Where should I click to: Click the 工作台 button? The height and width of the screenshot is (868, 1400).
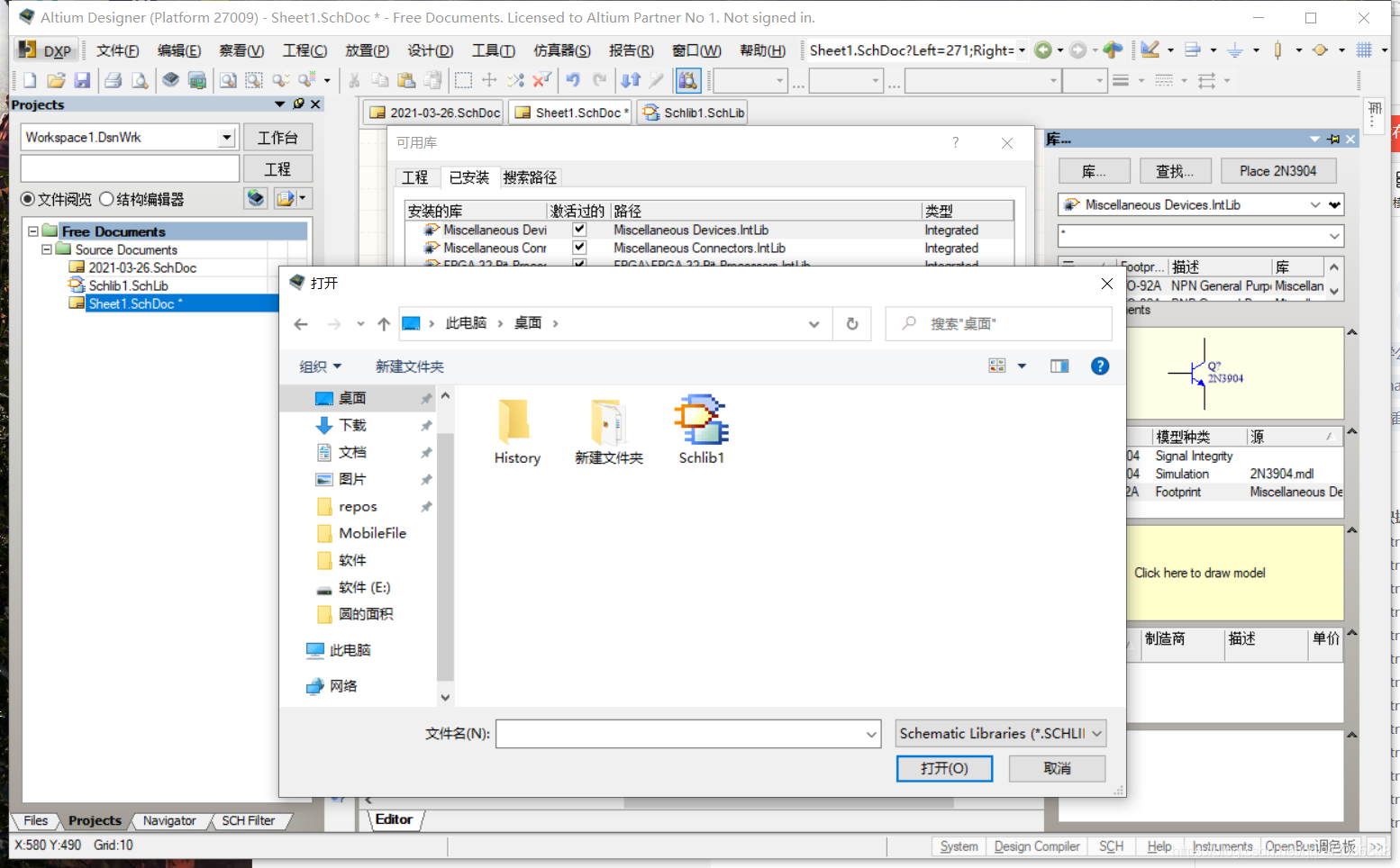(277, 138)
